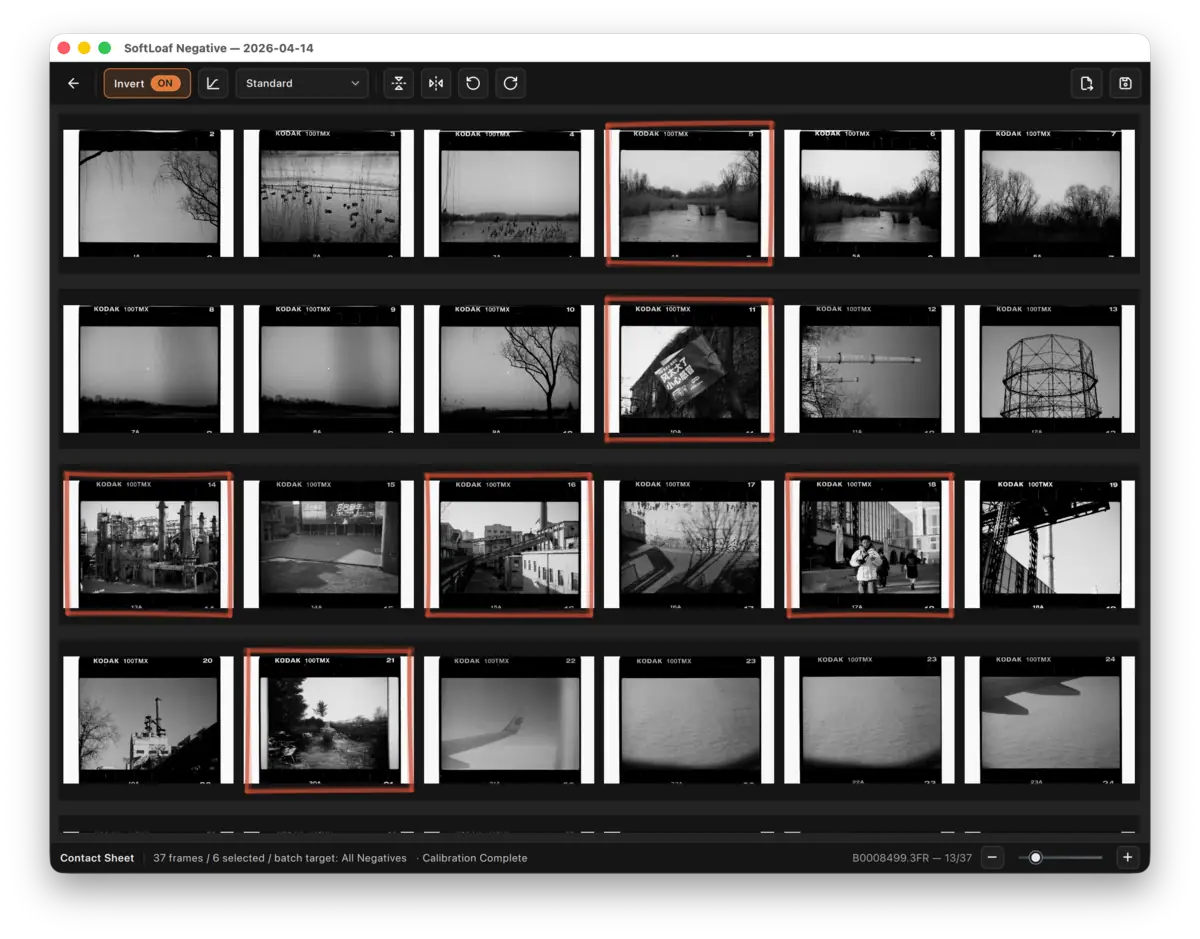
Task: Zoom out thumbnails with minus button
Action: 992,858
